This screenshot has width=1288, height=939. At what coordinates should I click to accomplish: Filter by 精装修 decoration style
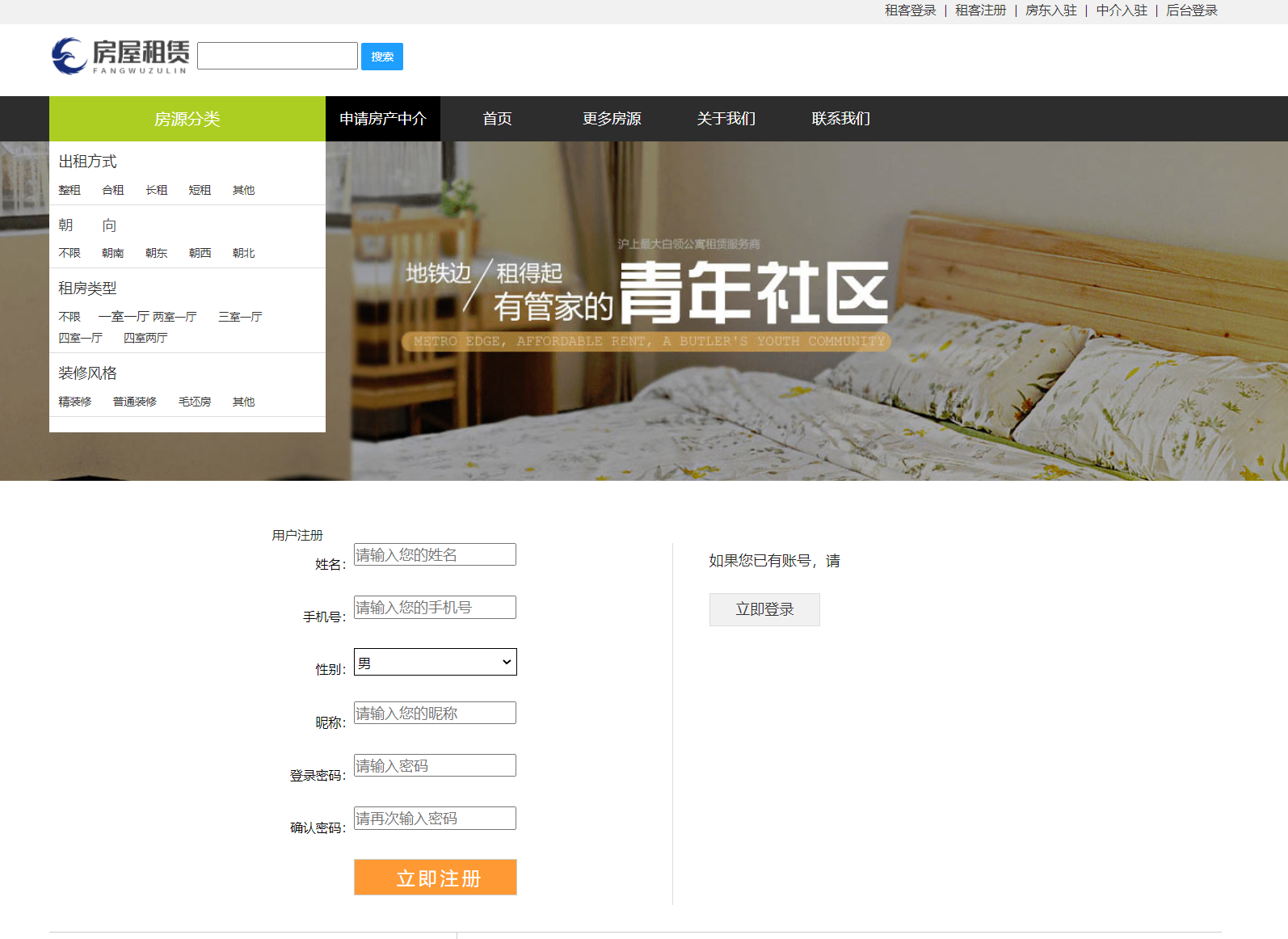click(x=75, y=402)
